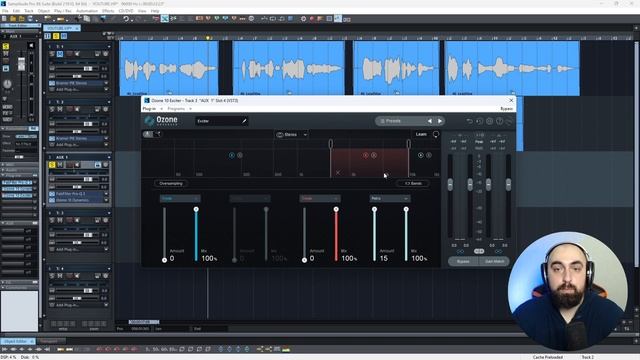Solo the AUX 1 track in track list
Image resolution: width=640 pixels, height=360 pixels.
coord(52,164)
